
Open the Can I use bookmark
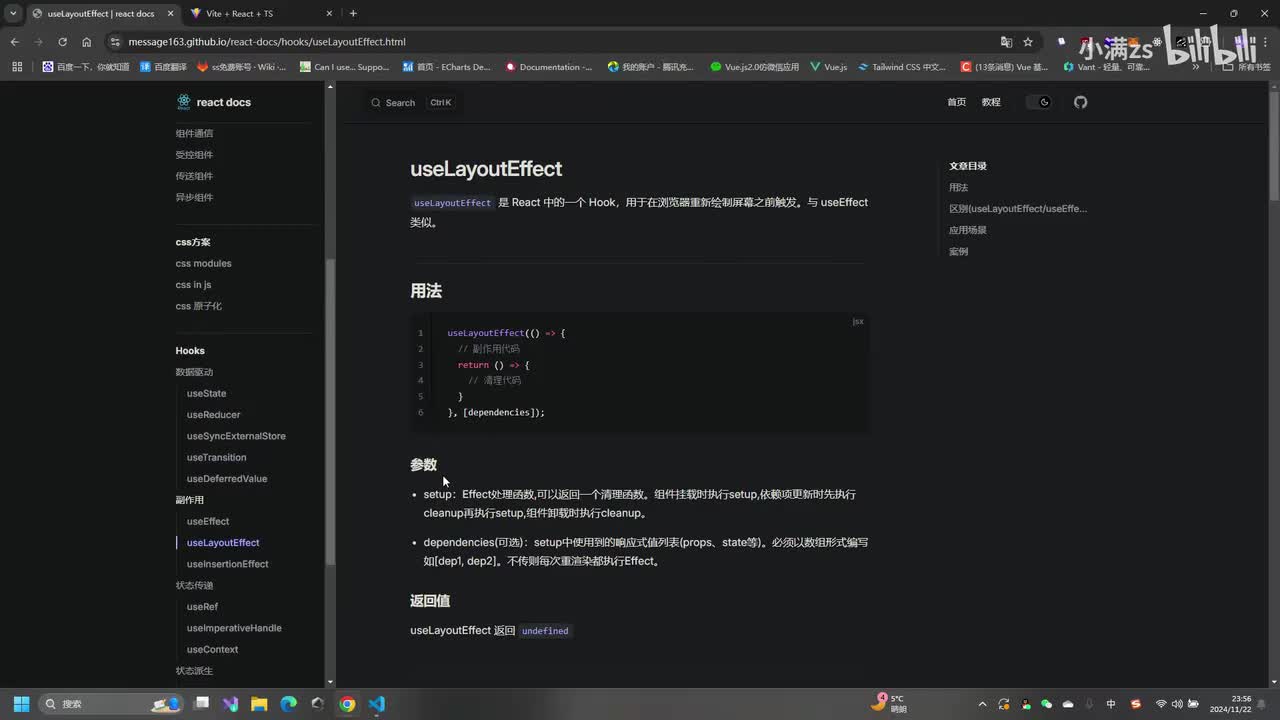[x=344, y=67]
